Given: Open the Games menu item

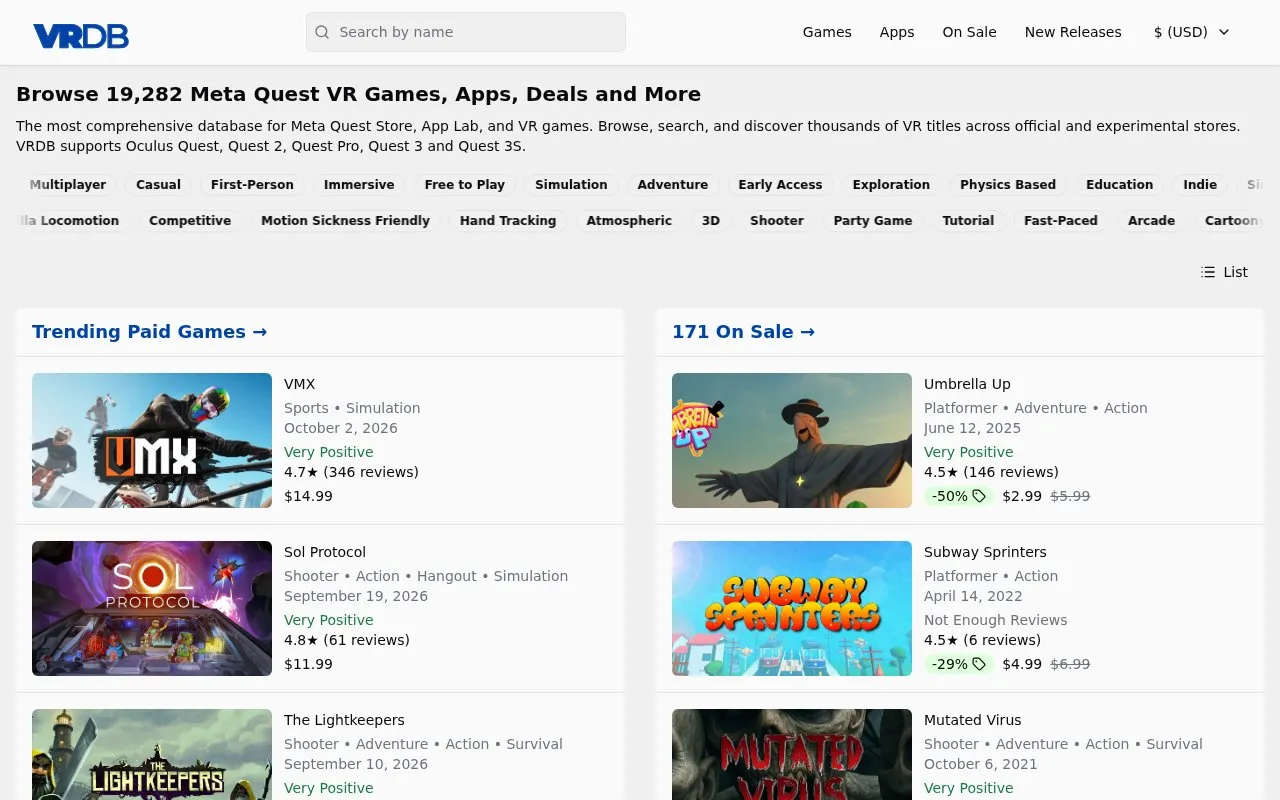Looking at the screenshot, I should tap(827, 32).
